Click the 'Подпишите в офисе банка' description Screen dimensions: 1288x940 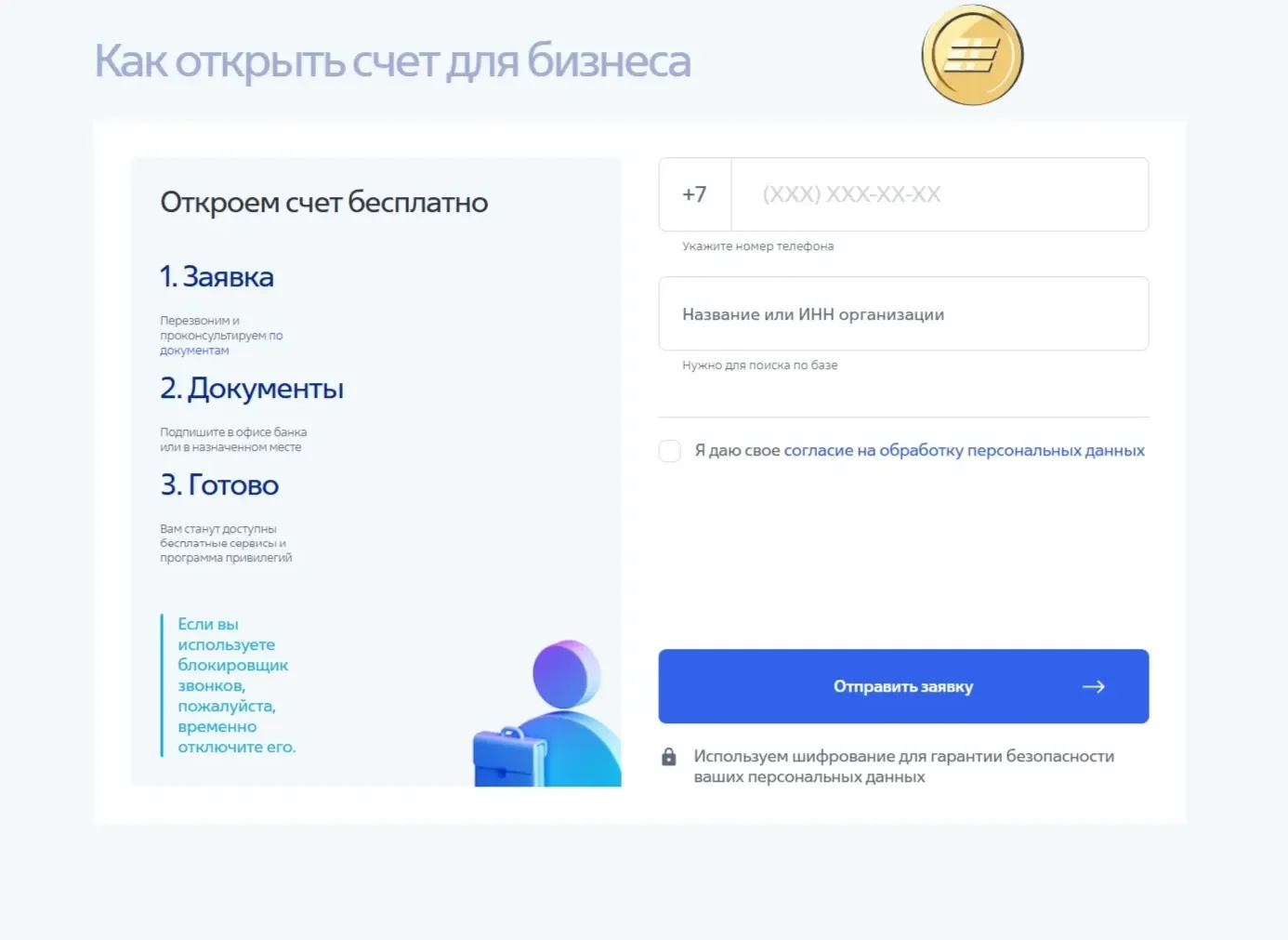pos(233,440)
